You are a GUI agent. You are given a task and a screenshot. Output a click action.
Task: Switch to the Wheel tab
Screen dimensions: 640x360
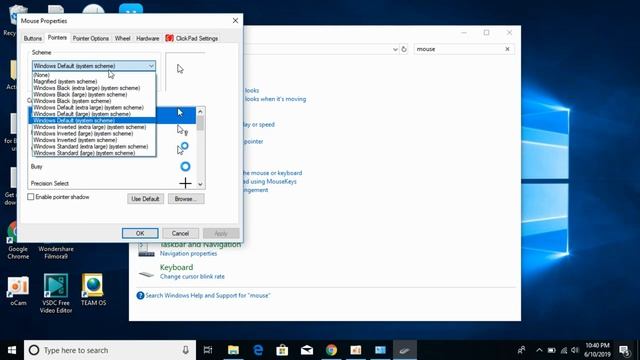(x=122, y=38)
